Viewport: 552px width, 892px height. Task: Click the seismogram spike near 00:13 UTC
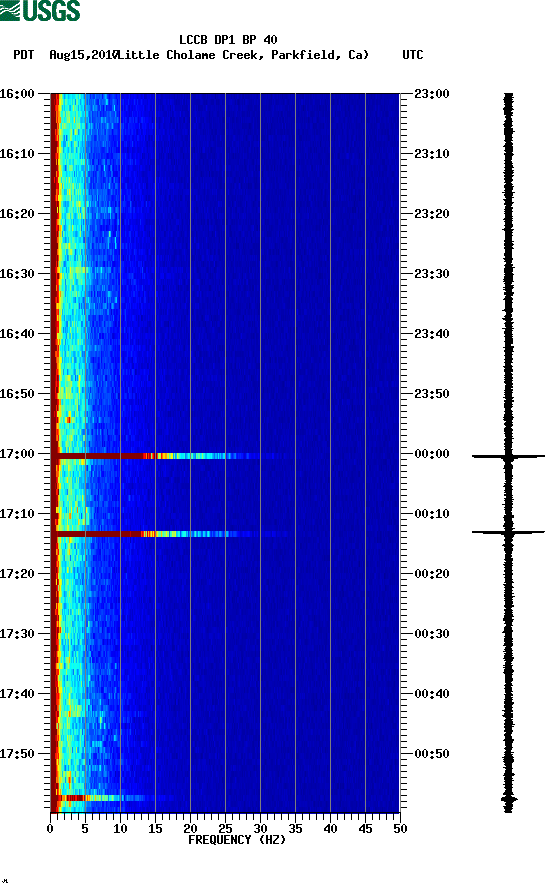508,532
